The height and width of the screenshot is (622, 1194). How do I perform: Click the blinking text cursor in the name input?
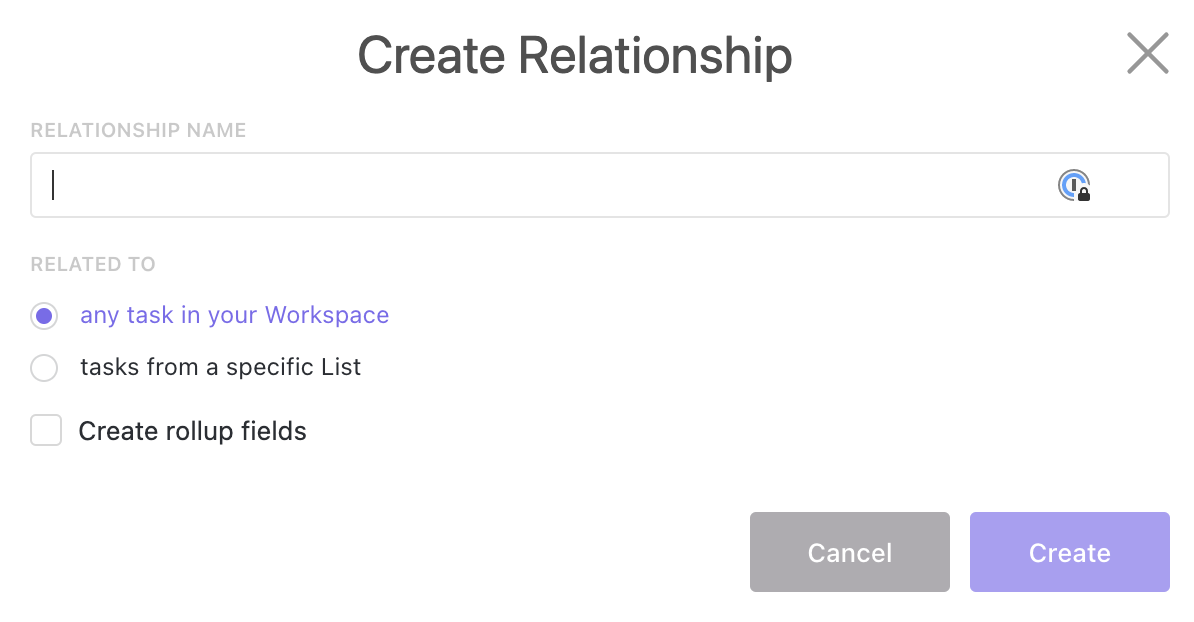click(x=53, y=185)
